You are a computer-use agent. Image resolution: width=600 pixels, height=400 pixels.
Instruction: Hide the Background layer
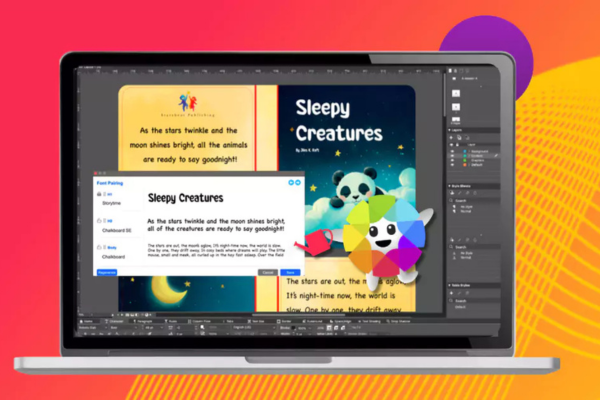coord(452,152)
